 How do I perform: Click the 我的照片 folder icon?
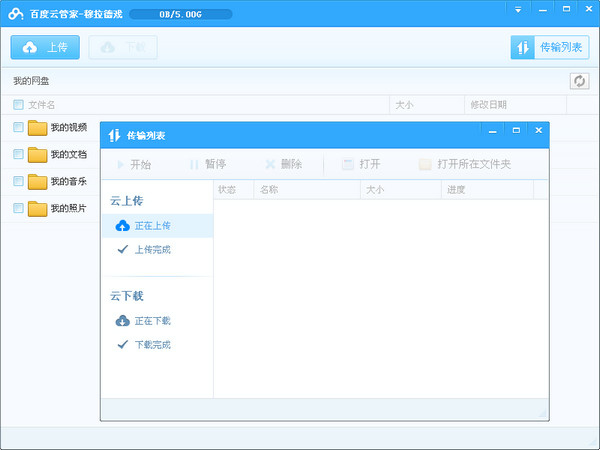click(38, 209)
